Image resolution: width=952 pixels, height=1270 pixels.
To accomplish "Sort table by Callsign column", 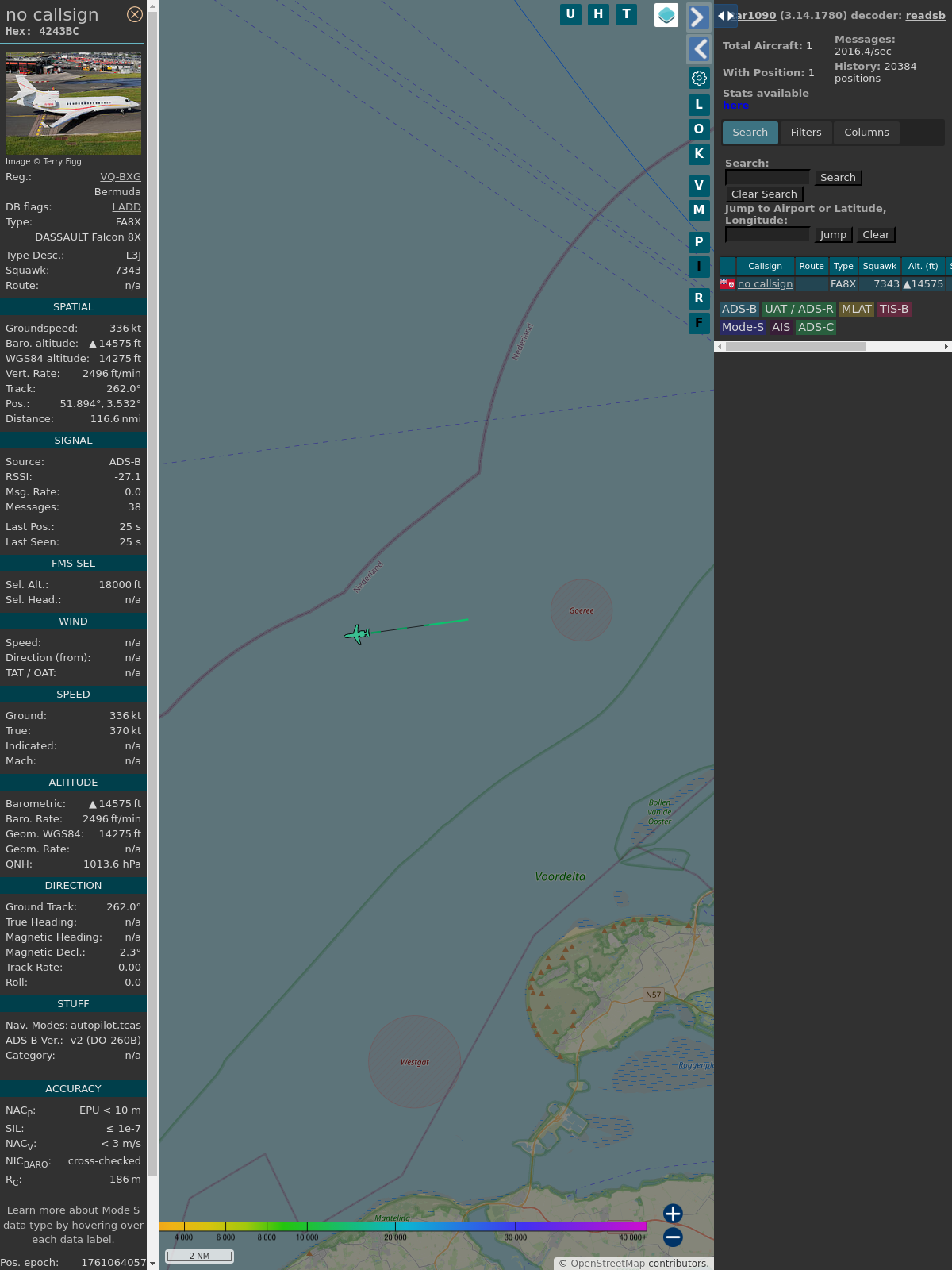I will point(765,267).
